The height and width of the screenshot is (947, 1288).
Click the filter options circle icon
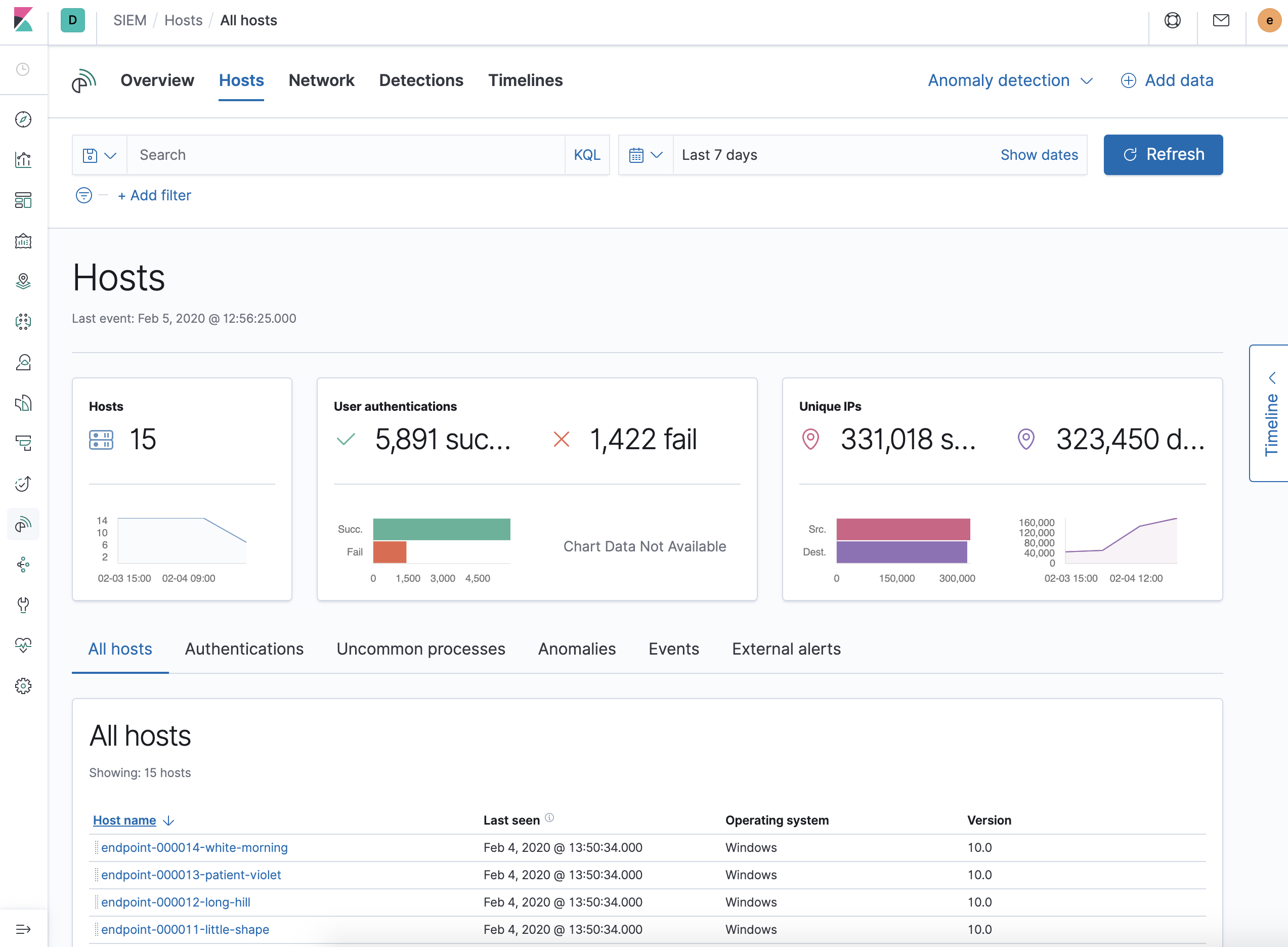click(83, 195)
